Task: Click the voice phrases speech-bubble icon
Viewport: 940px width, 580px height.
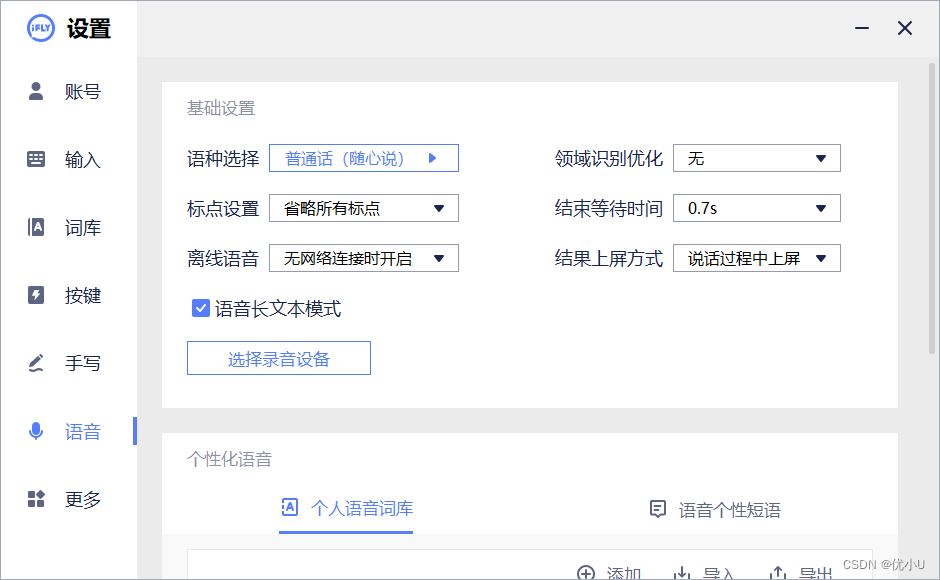Action: point(658,509)
